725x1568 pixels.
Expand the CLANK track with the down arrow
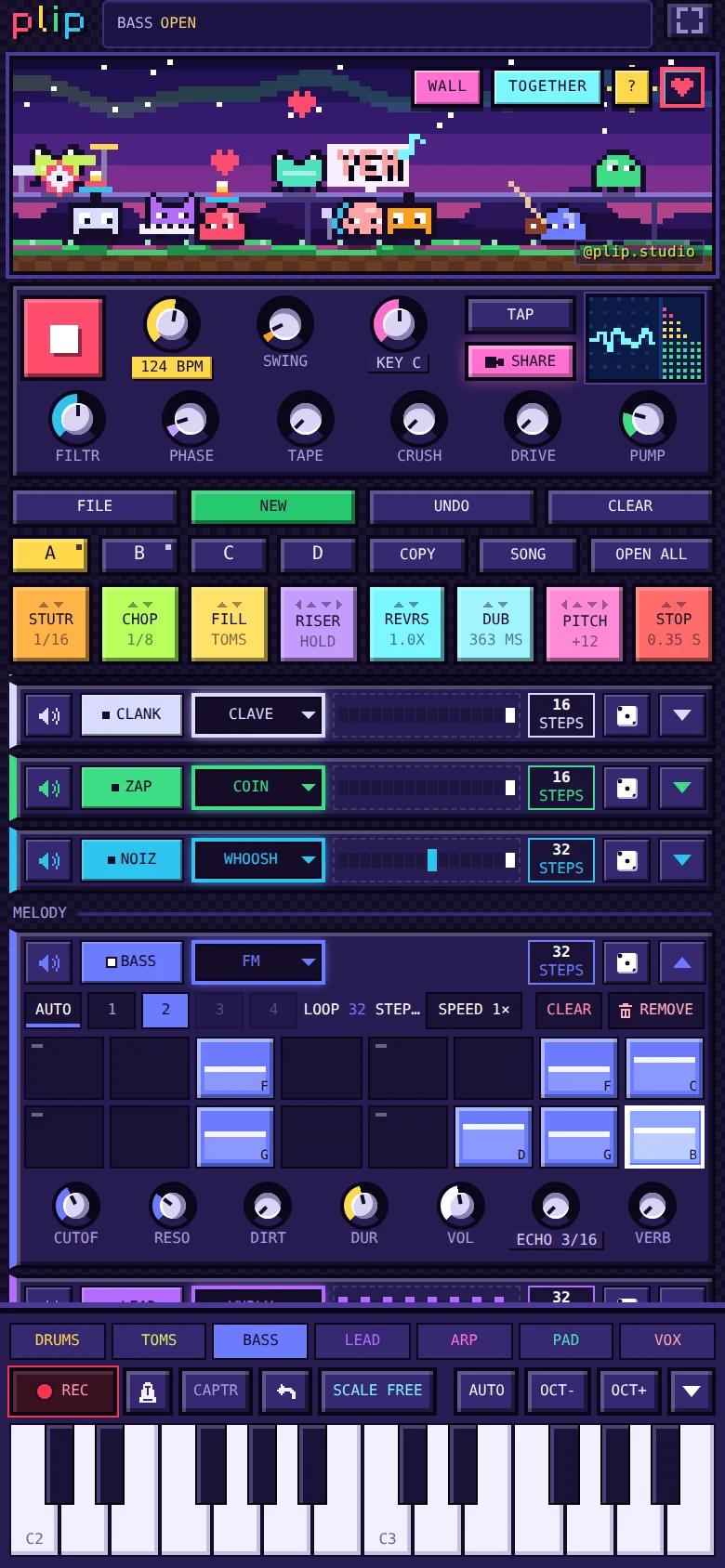682,715
